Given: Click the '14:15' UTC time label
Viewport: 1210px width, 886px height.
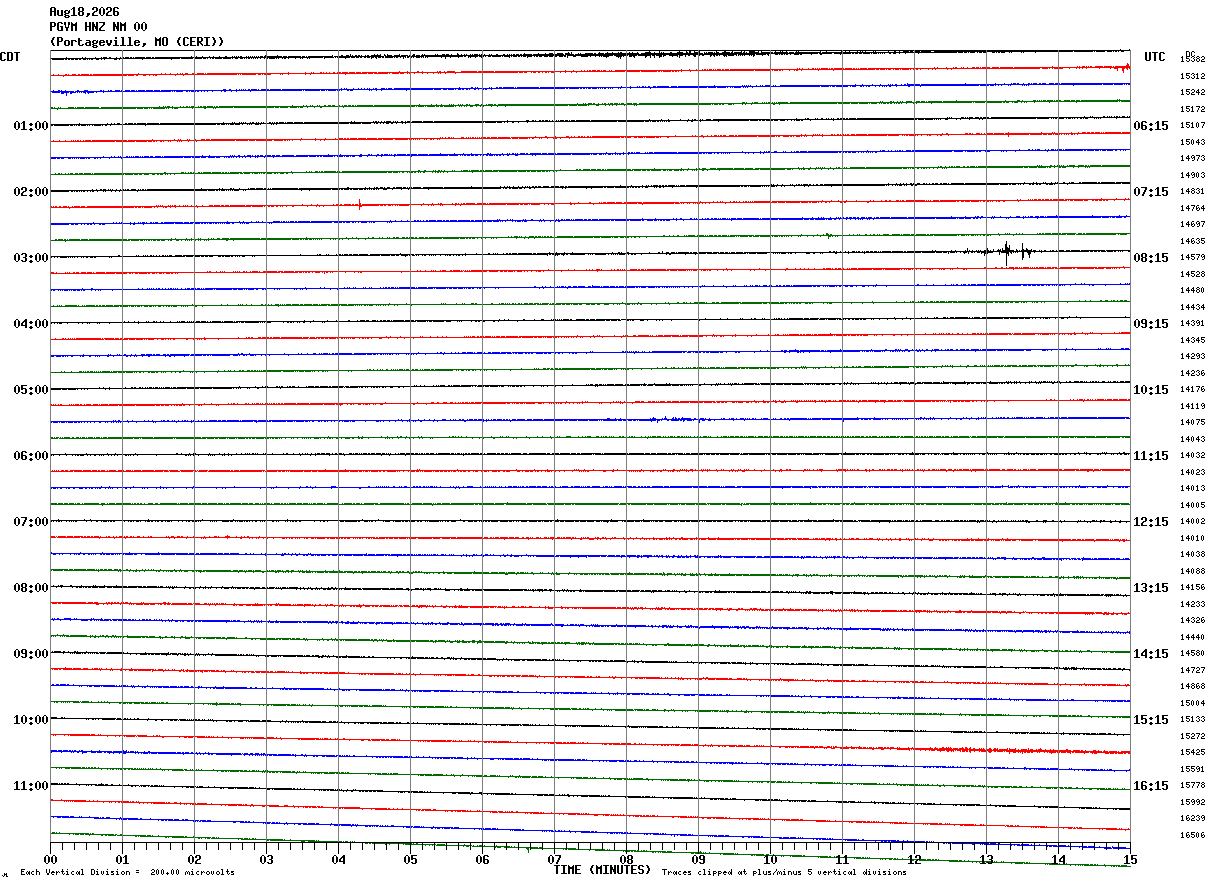Looking at the screenshot, I should [1151, 654].
